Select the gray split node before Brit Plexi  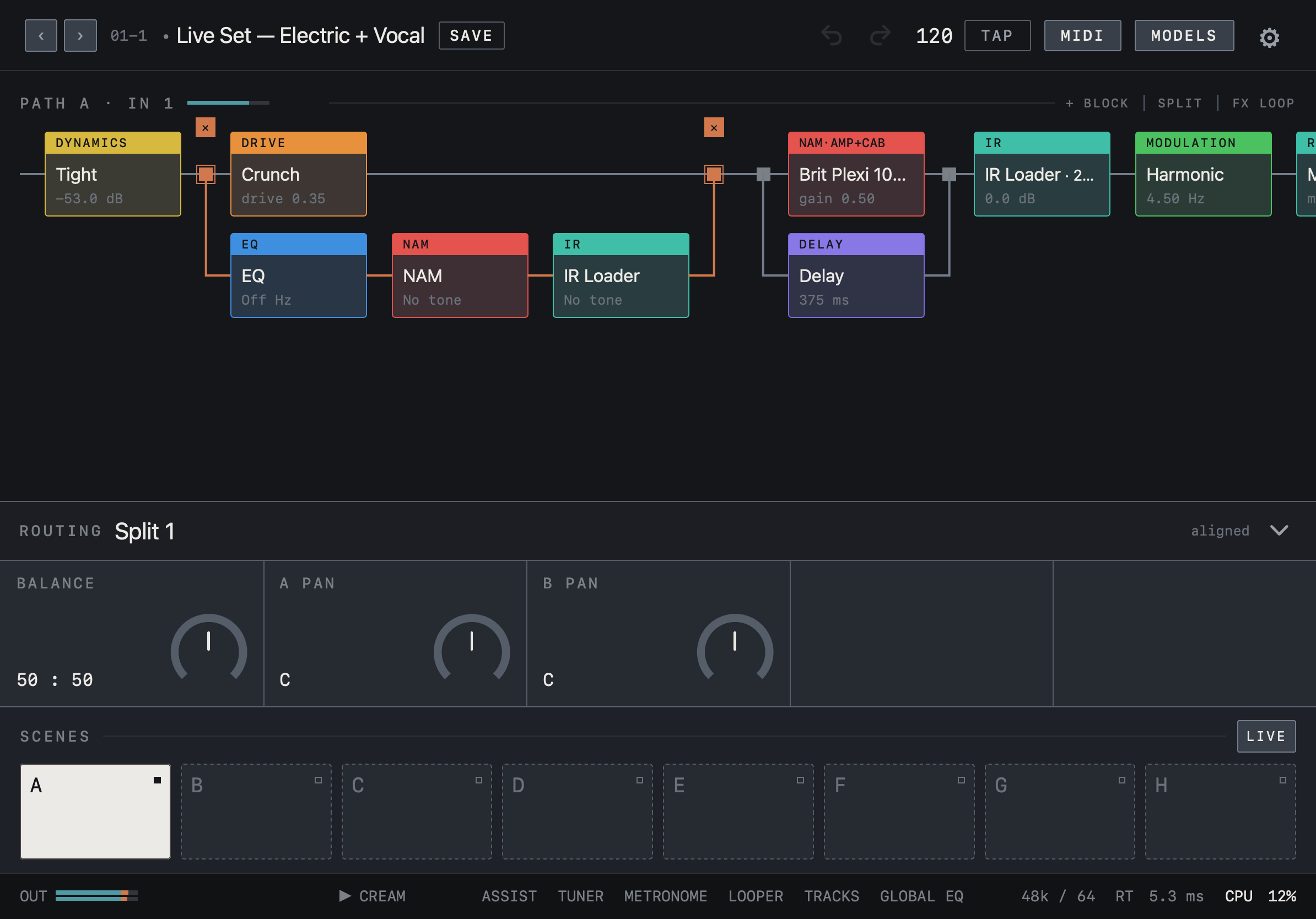click(763, 174)
